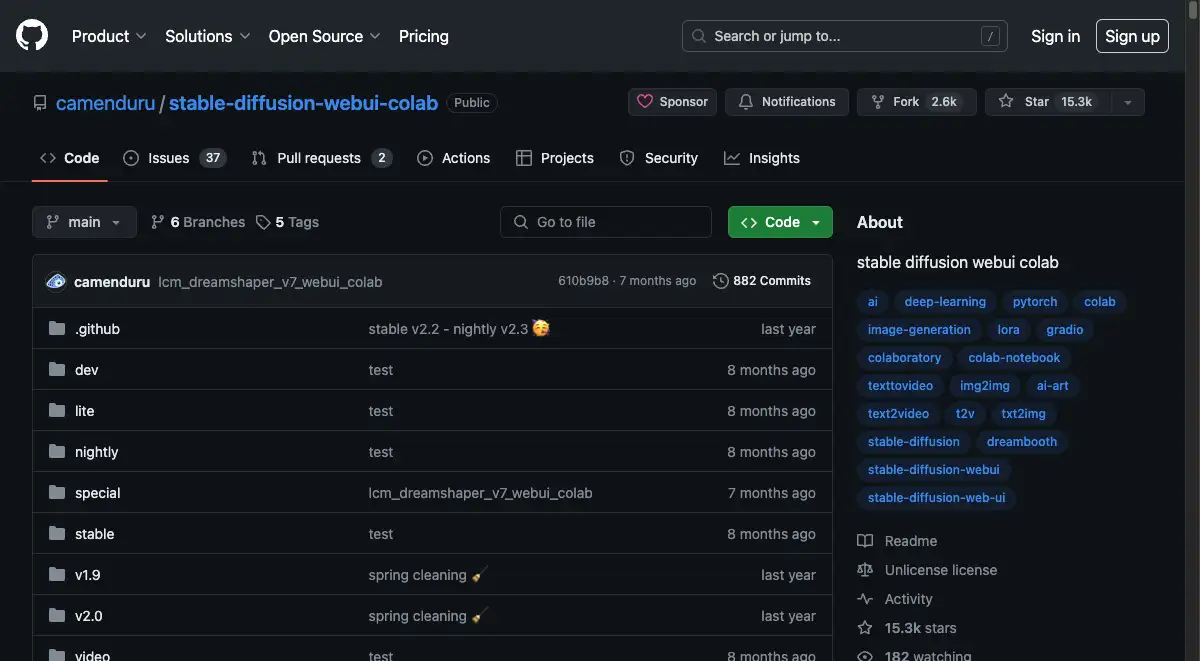Expand the star lists dropdown arrow
The image size is (1200, 661).
pos(1128,102)
